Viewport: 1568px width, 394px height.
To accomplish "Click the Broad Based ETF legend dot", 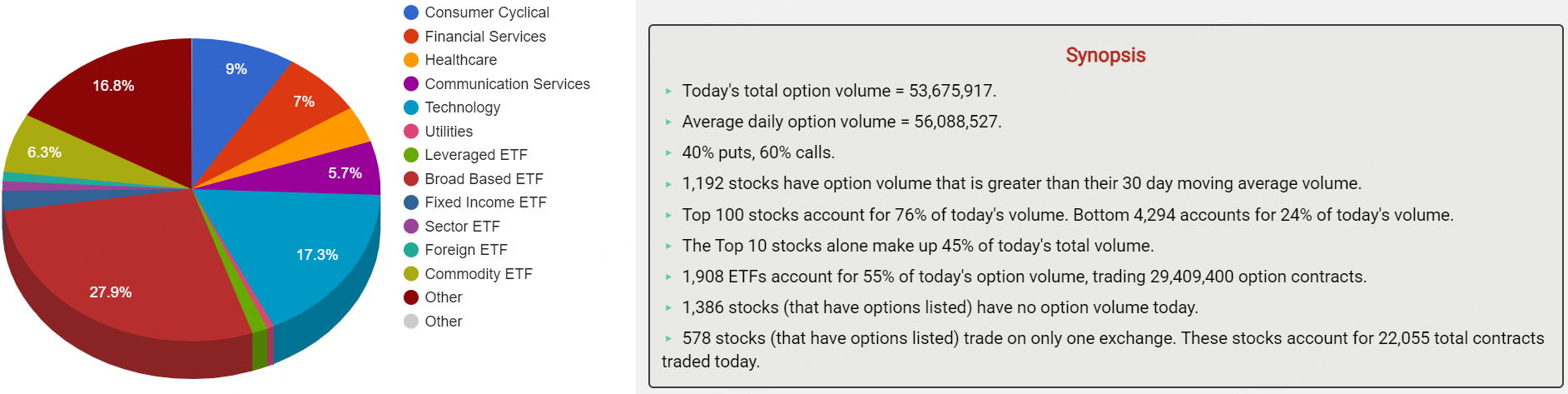I will pos(411,179).
